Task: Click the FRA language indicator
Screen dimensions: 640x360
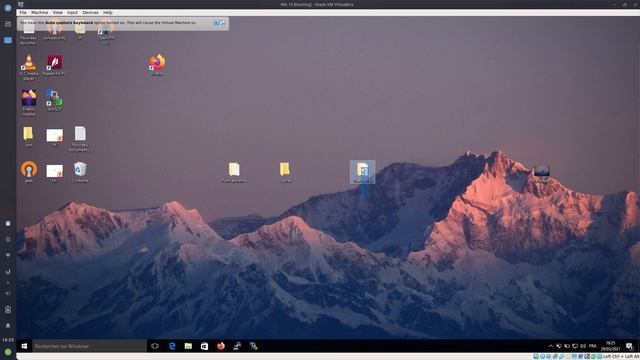Action: (x=593, y=346)
